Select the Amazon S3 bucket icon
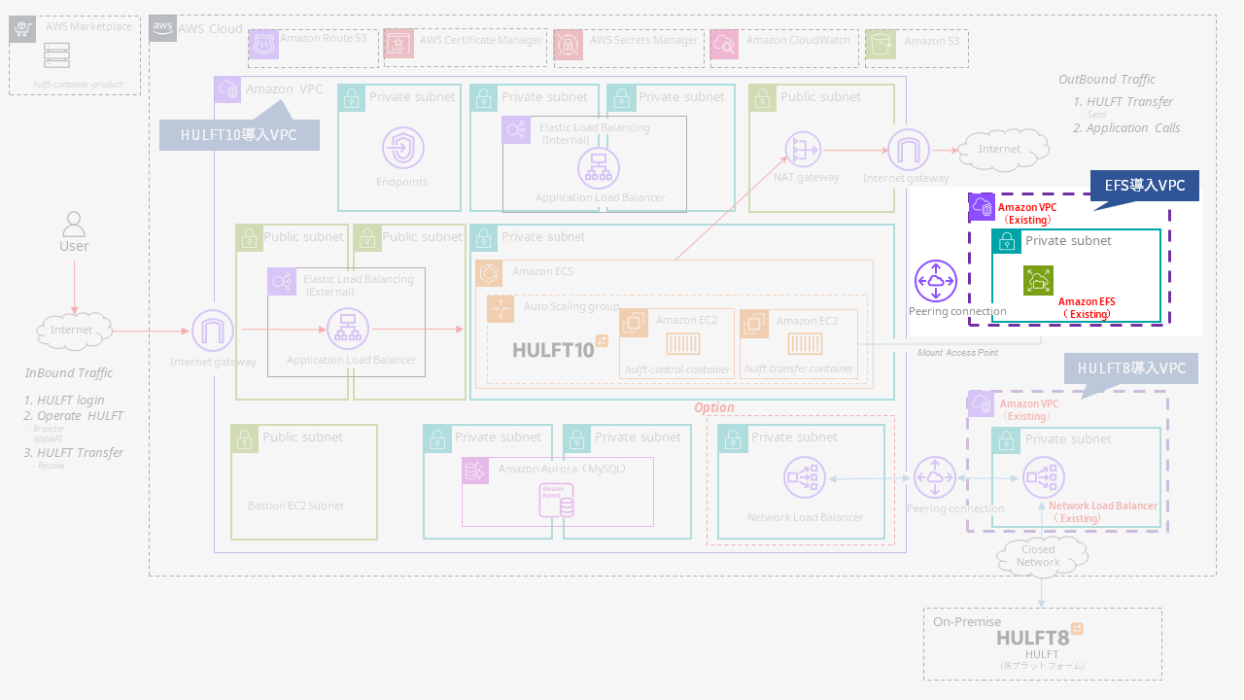Image resolution: width=1244 pixels, height=700 pixels. (x=881, y=44)
